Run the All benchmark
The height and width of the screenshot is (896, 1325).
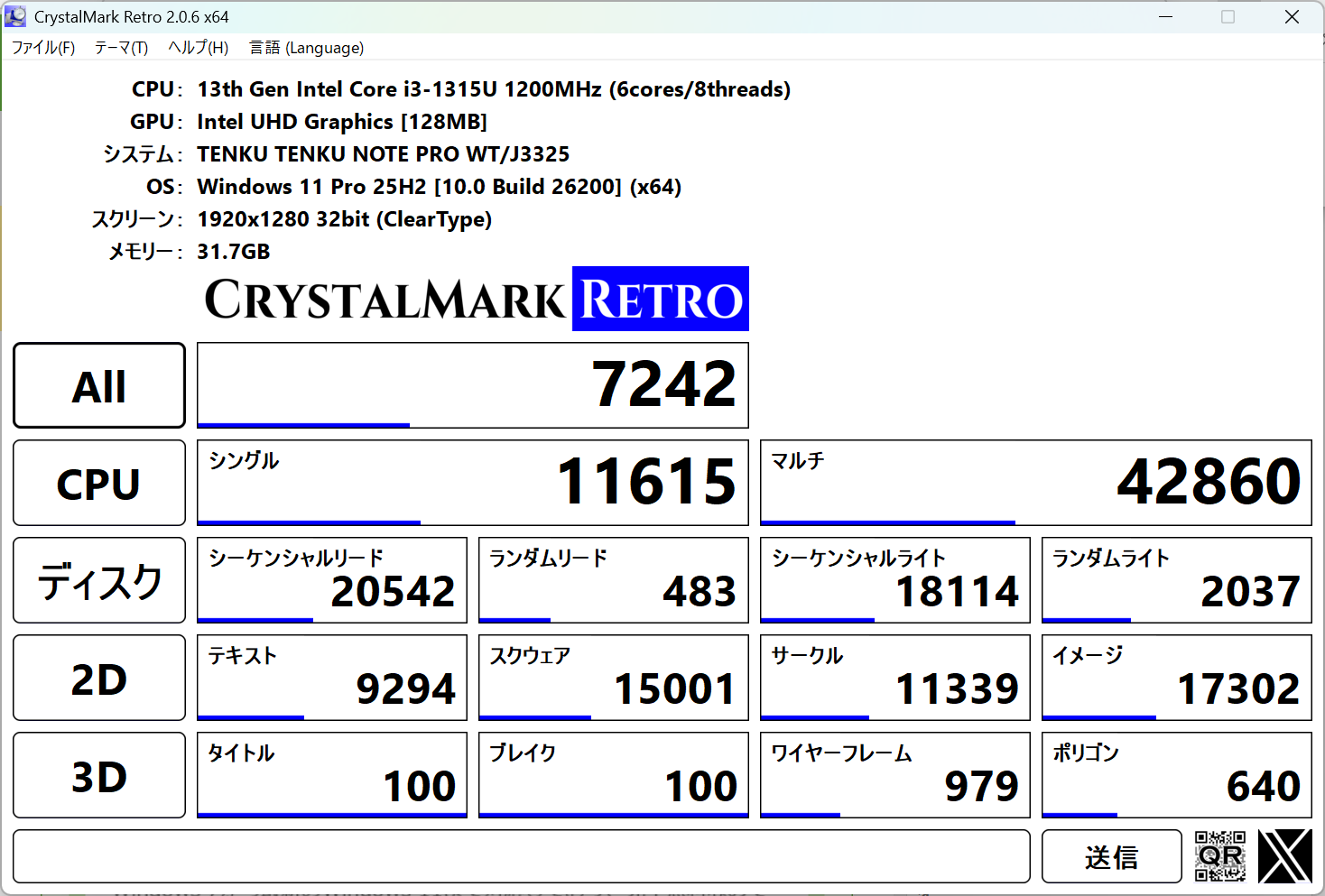98,384
